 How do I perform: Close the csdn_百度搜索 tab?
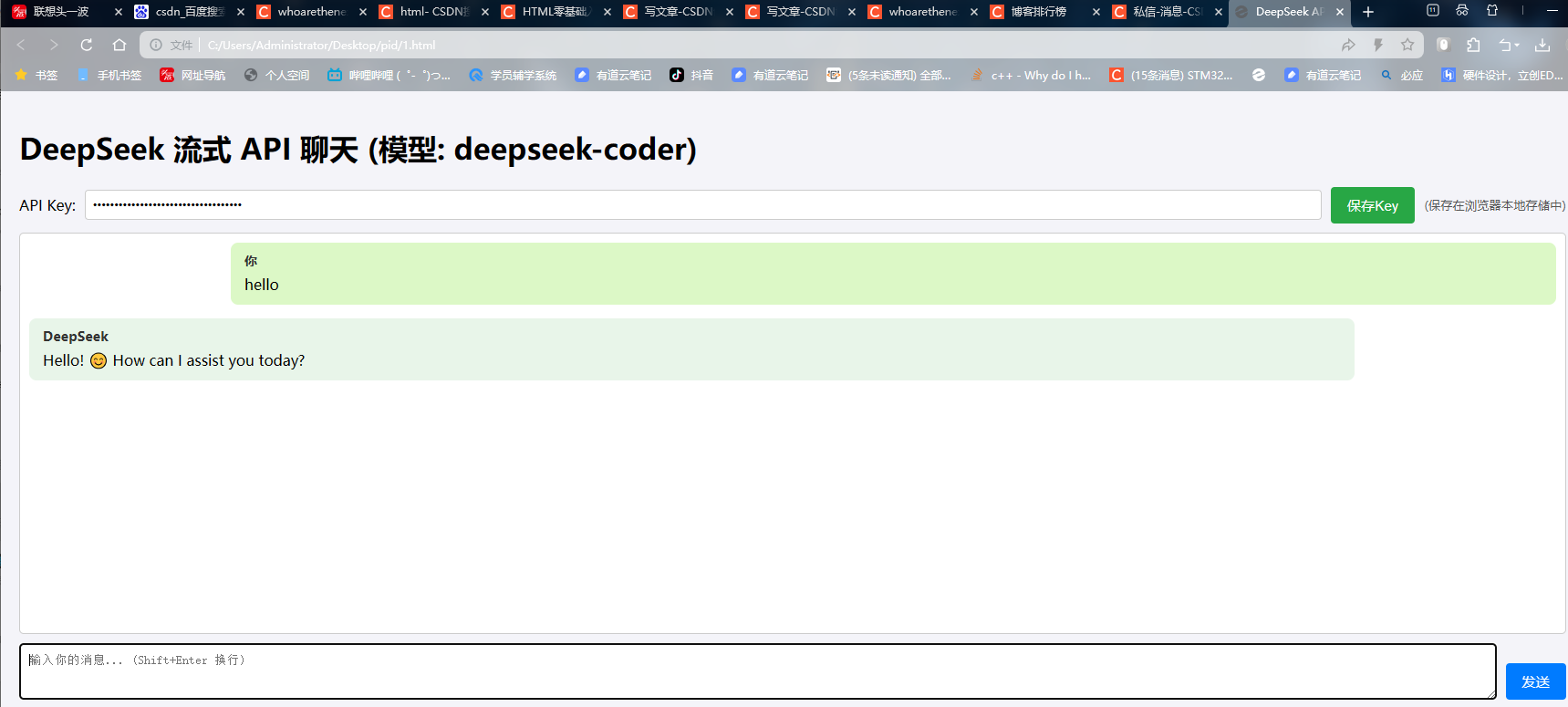(x=241, y=12)
